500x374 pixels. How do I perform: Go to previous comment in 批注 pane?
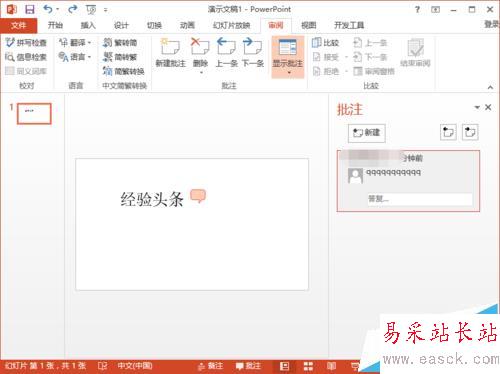[448, 132]
